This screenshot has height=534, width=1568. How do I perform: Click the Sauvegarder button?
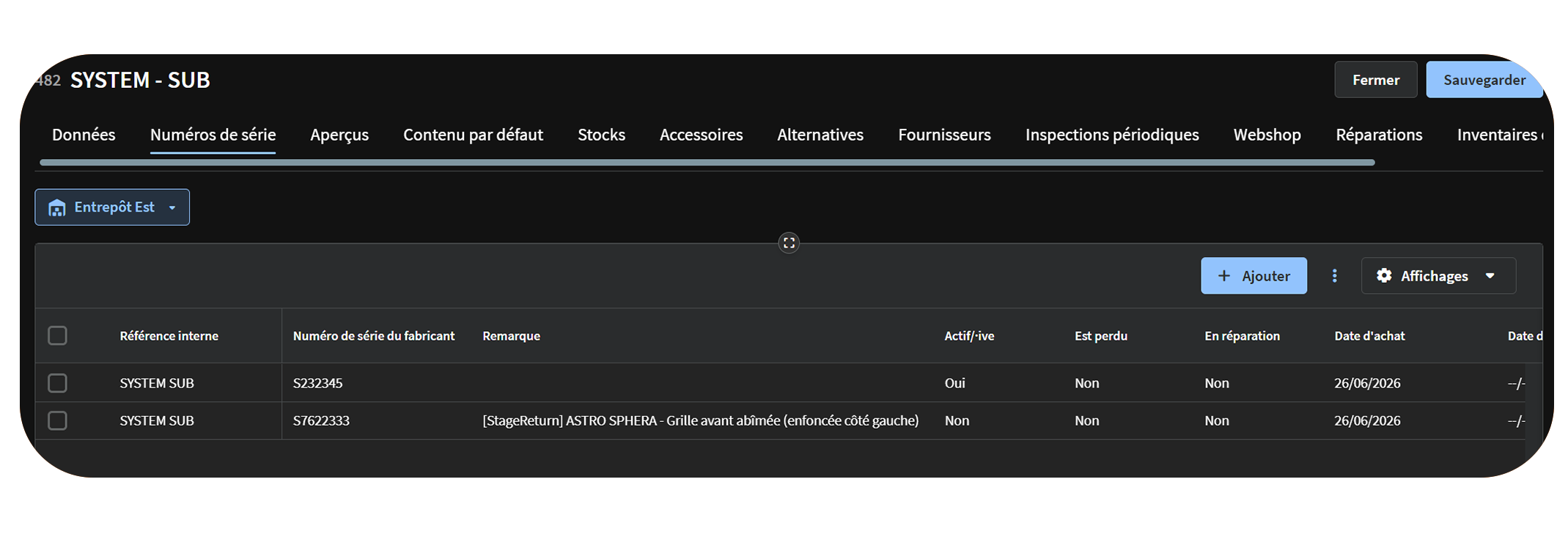(x=1484, y=80)
